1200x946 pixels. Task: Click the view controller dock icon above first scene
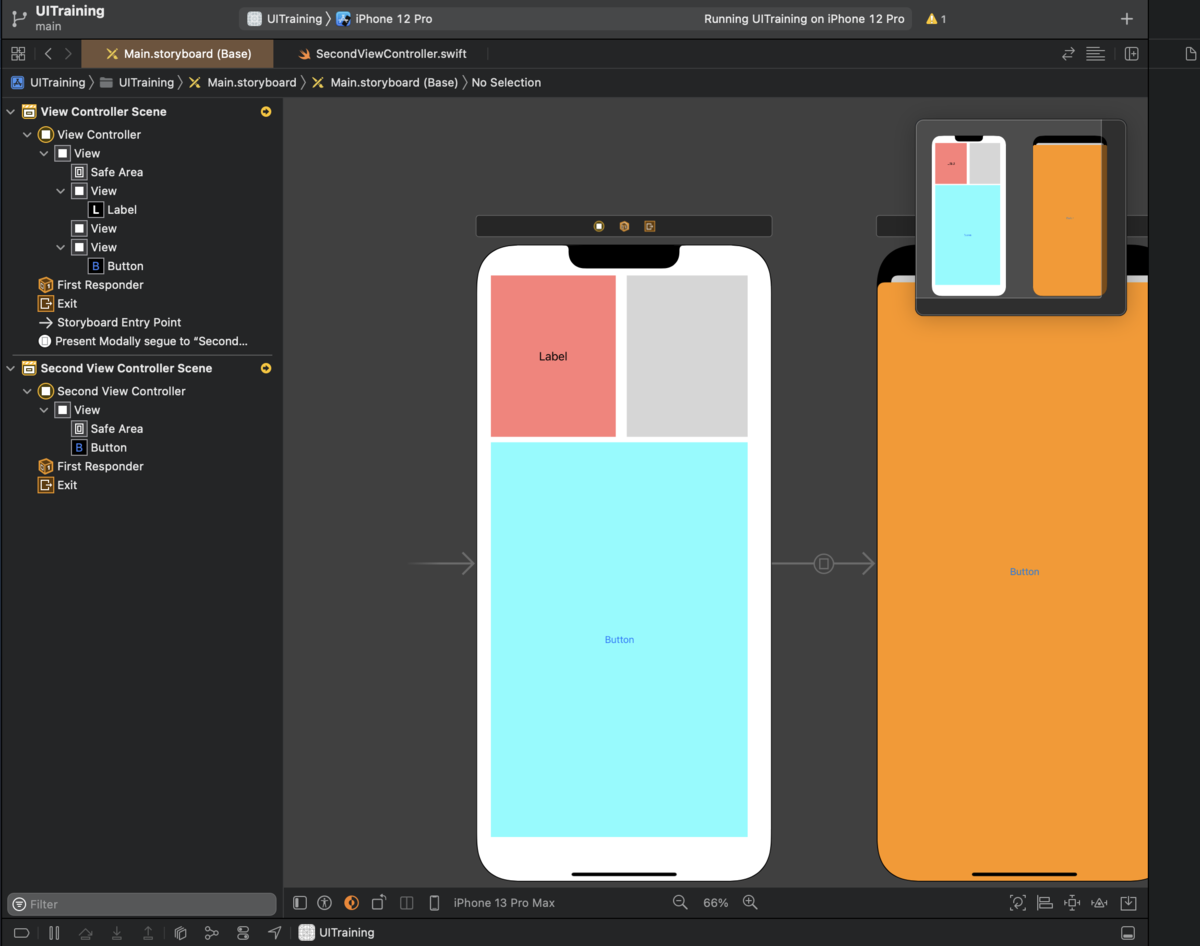point(599,226)
